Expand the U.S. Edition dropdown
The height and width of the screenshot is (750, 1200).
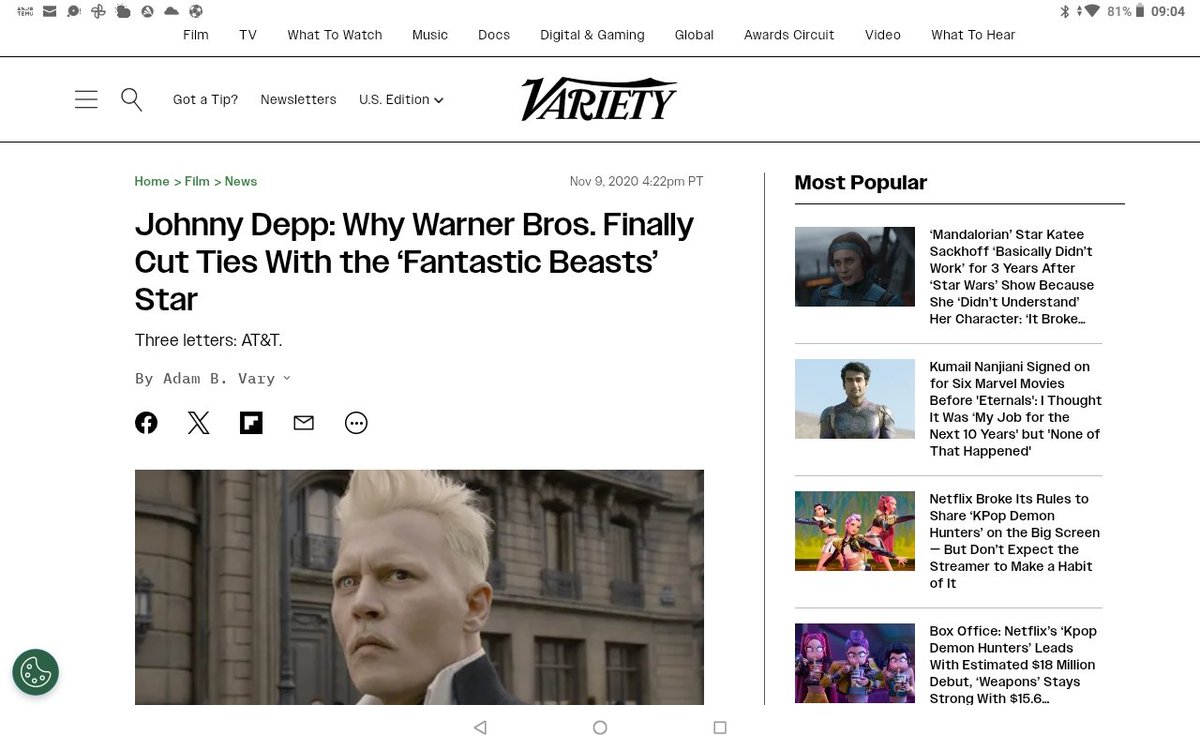(401, 100)
